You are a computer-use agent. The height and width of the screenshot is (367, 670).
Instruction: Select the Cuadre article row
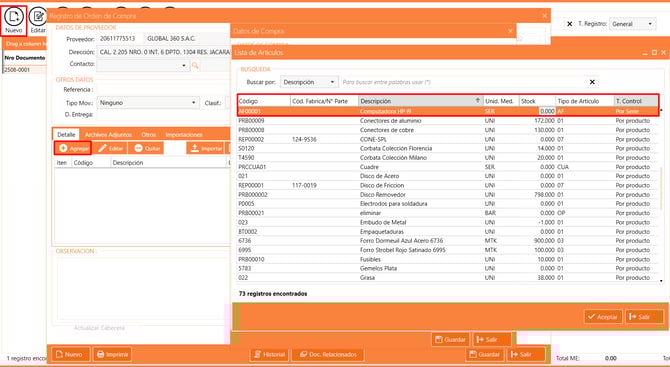(447, 167)
